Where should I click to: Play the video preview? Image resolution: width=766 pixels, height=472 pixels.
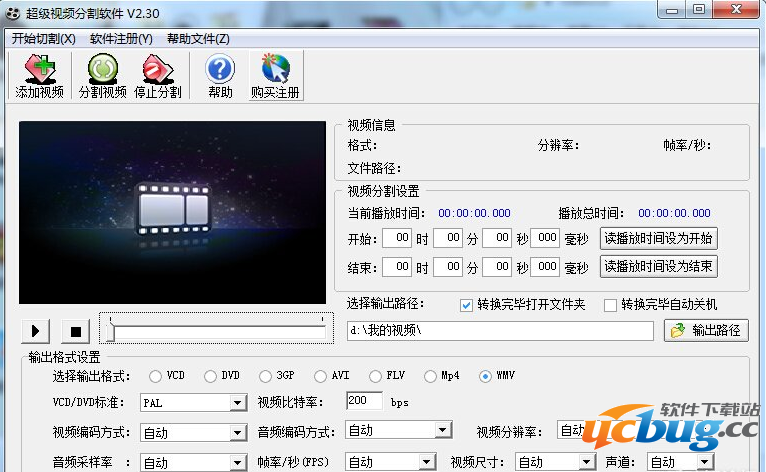(36, 331)
